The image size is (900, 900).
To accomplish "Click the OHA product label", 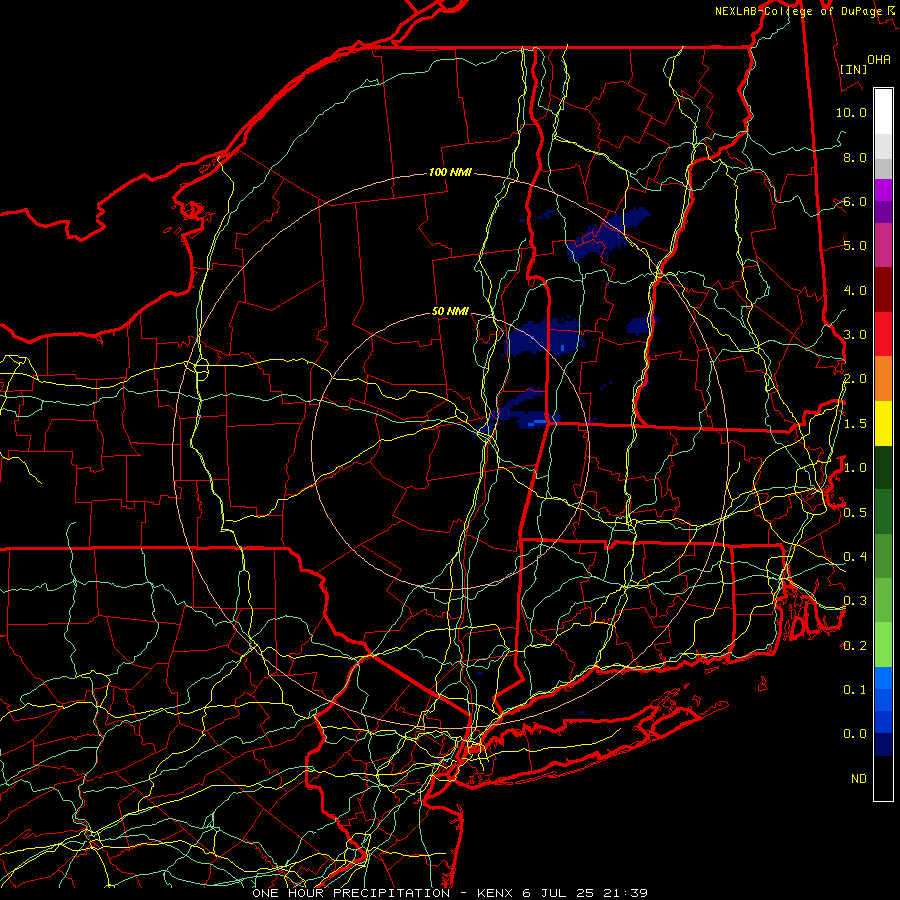I will 878,59.
